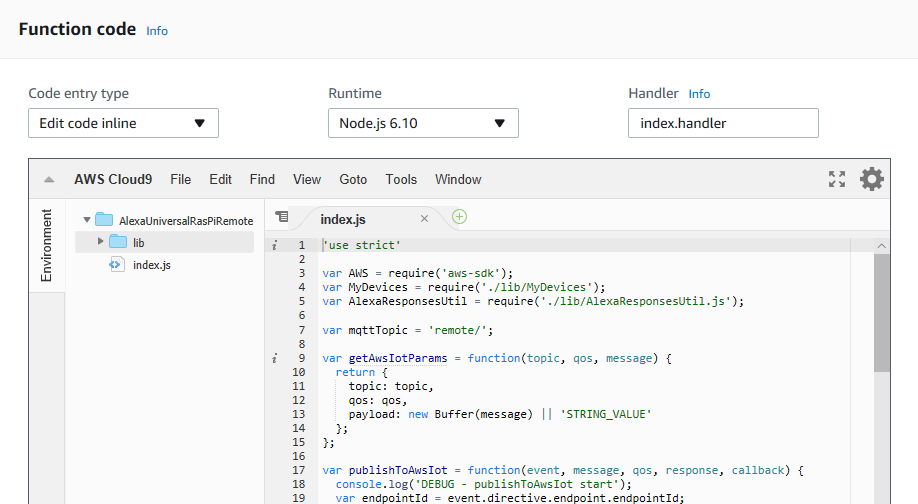Expand the lib folder
Screen dimensions: 918x504
(100, 241)
